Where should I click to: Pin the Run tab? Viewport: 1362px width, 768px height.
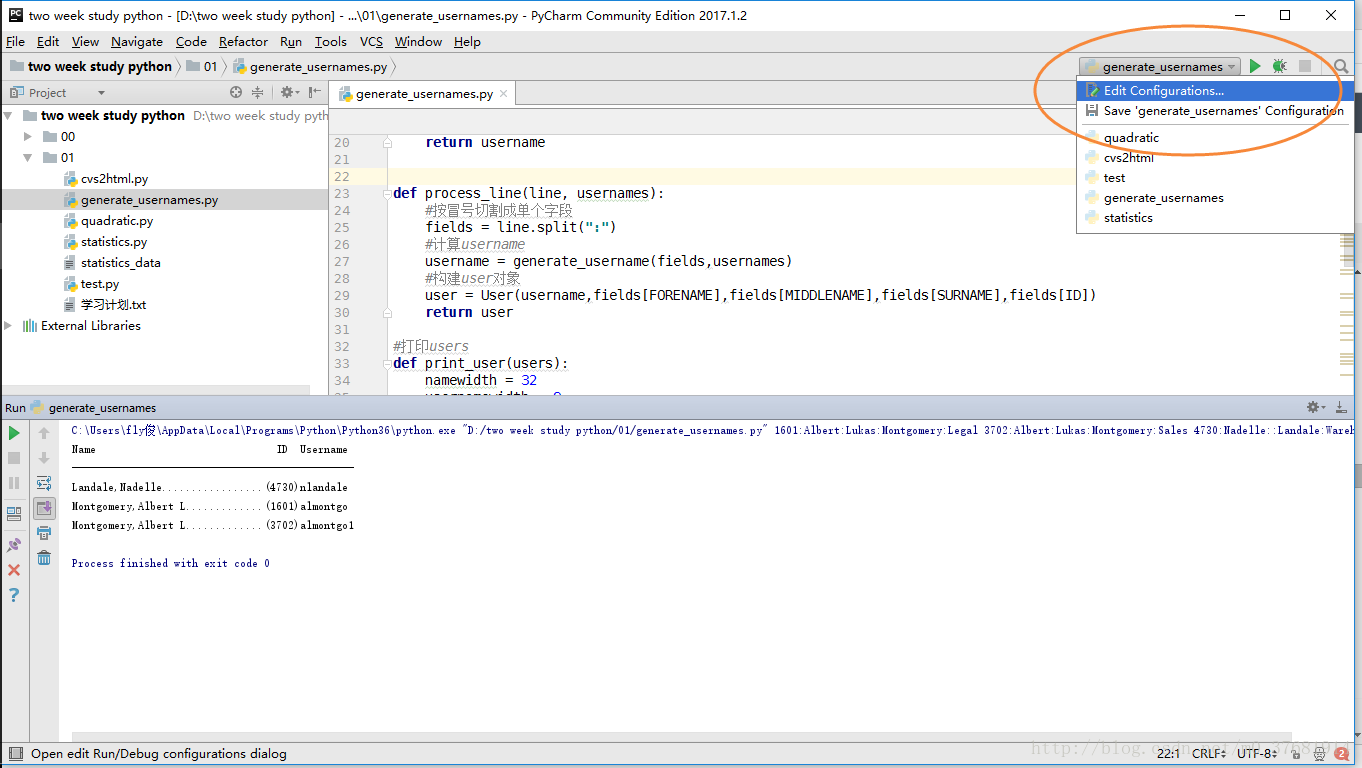tap(14, 545)
